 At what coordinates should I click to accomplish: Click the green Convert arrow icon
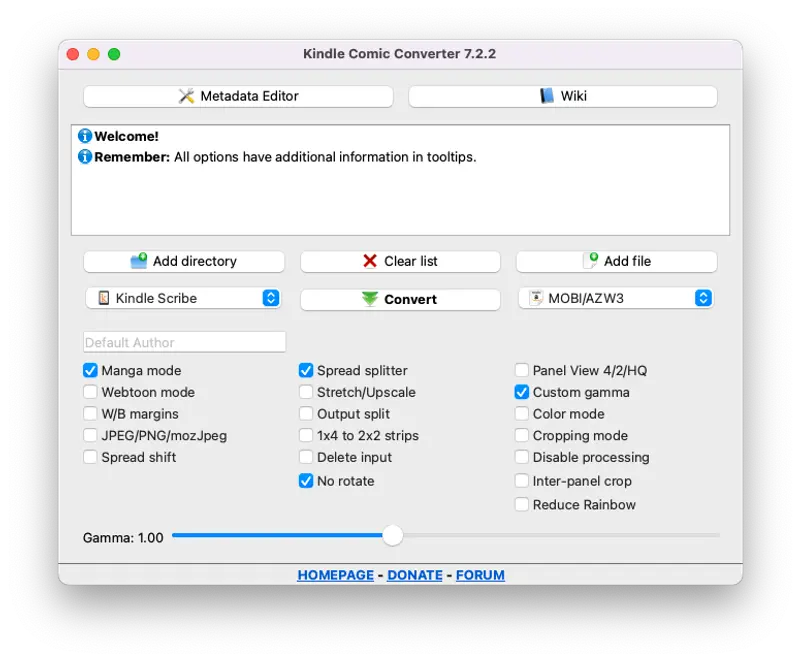coord(370,299)
